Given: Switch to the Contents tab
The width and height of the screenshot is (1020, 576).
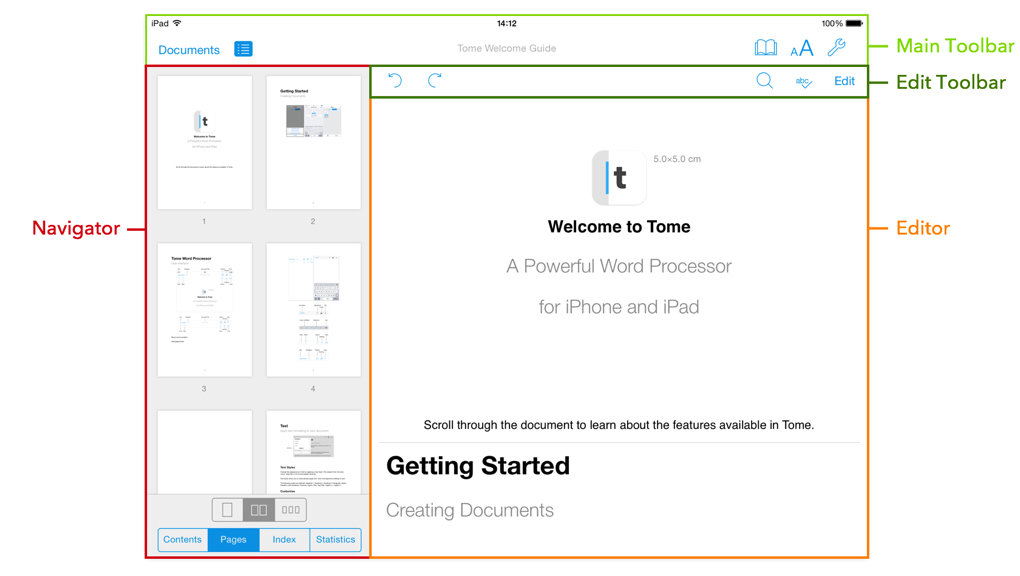Looking at the screenshot, I should [182, 540].
